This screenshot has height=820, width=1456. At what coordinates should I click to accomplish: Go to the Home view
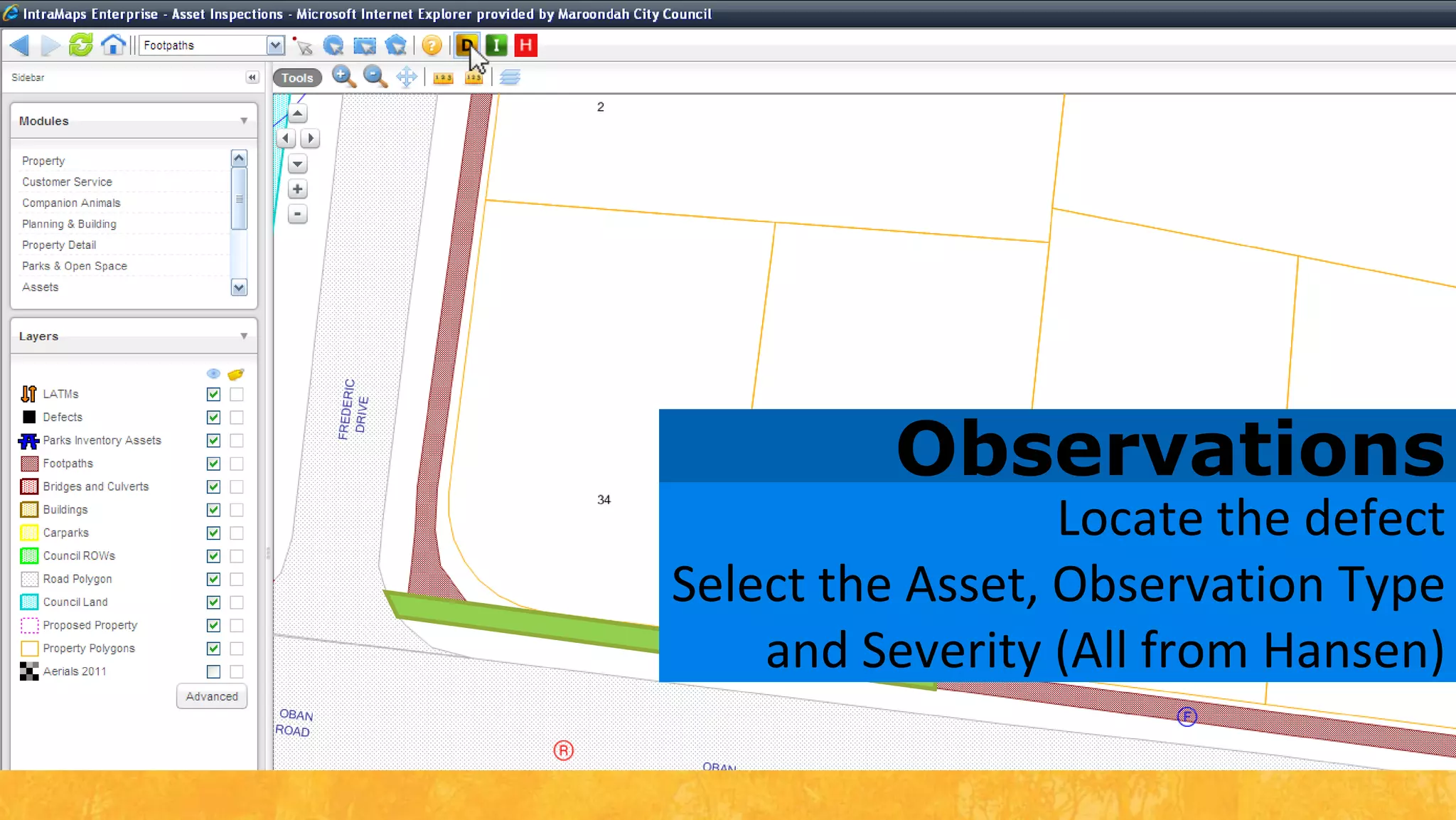[113, 45]
